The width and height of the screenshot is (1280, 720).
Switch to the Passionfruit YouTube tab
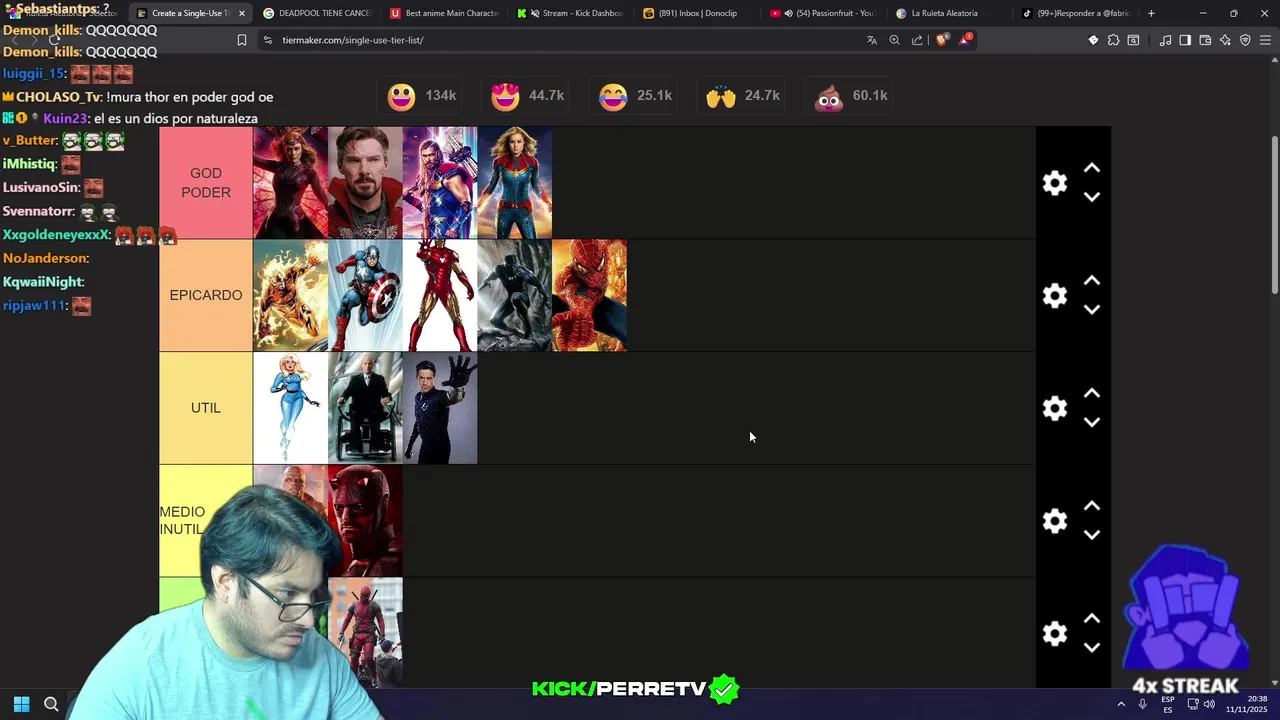coord(825,13)
